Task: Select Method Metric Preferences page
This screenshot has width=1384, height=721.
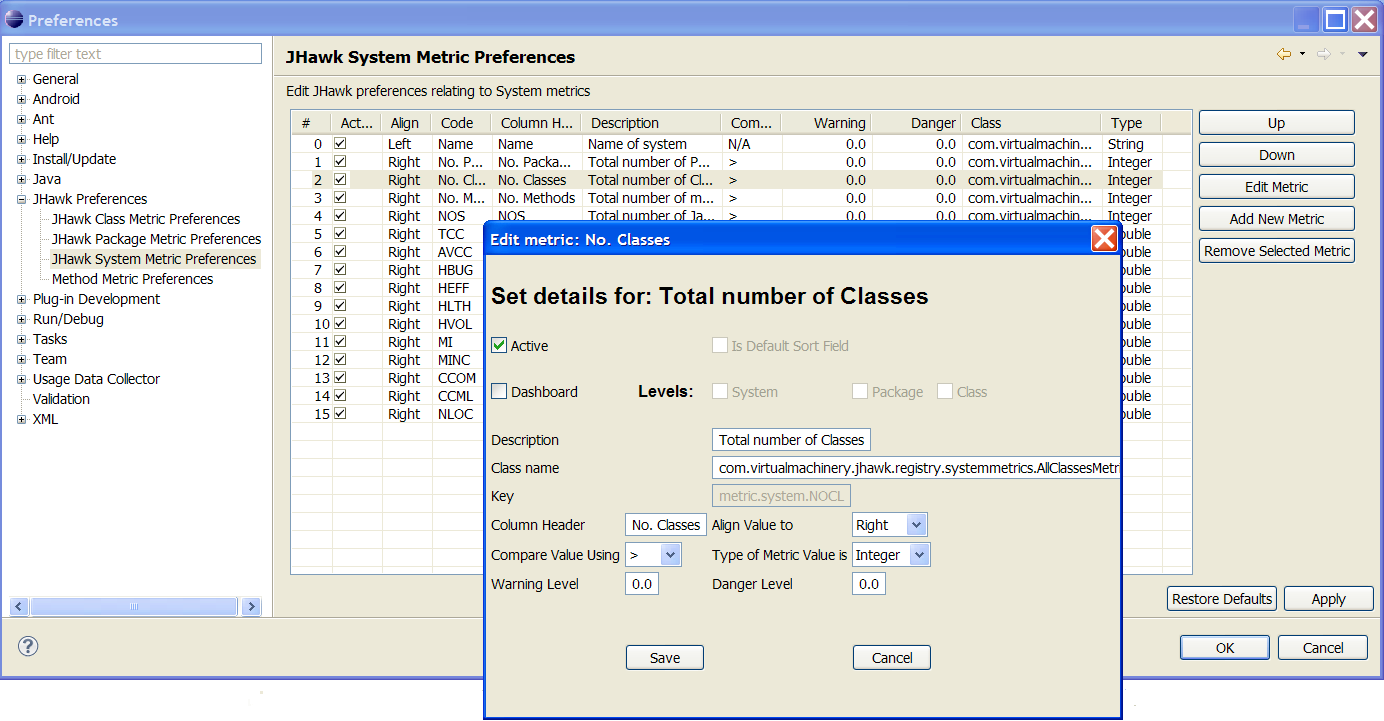Action: point(132,279)
